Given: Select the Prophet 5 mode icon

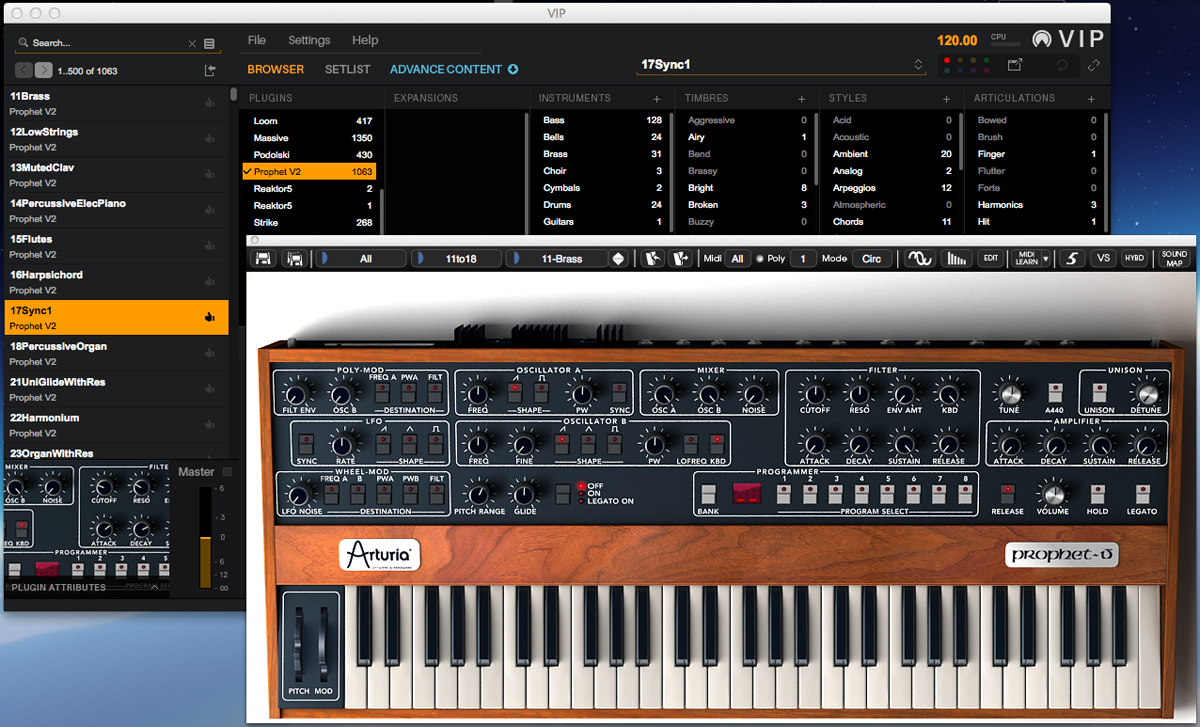Looking at the screenshot, I should (1071, 258).
